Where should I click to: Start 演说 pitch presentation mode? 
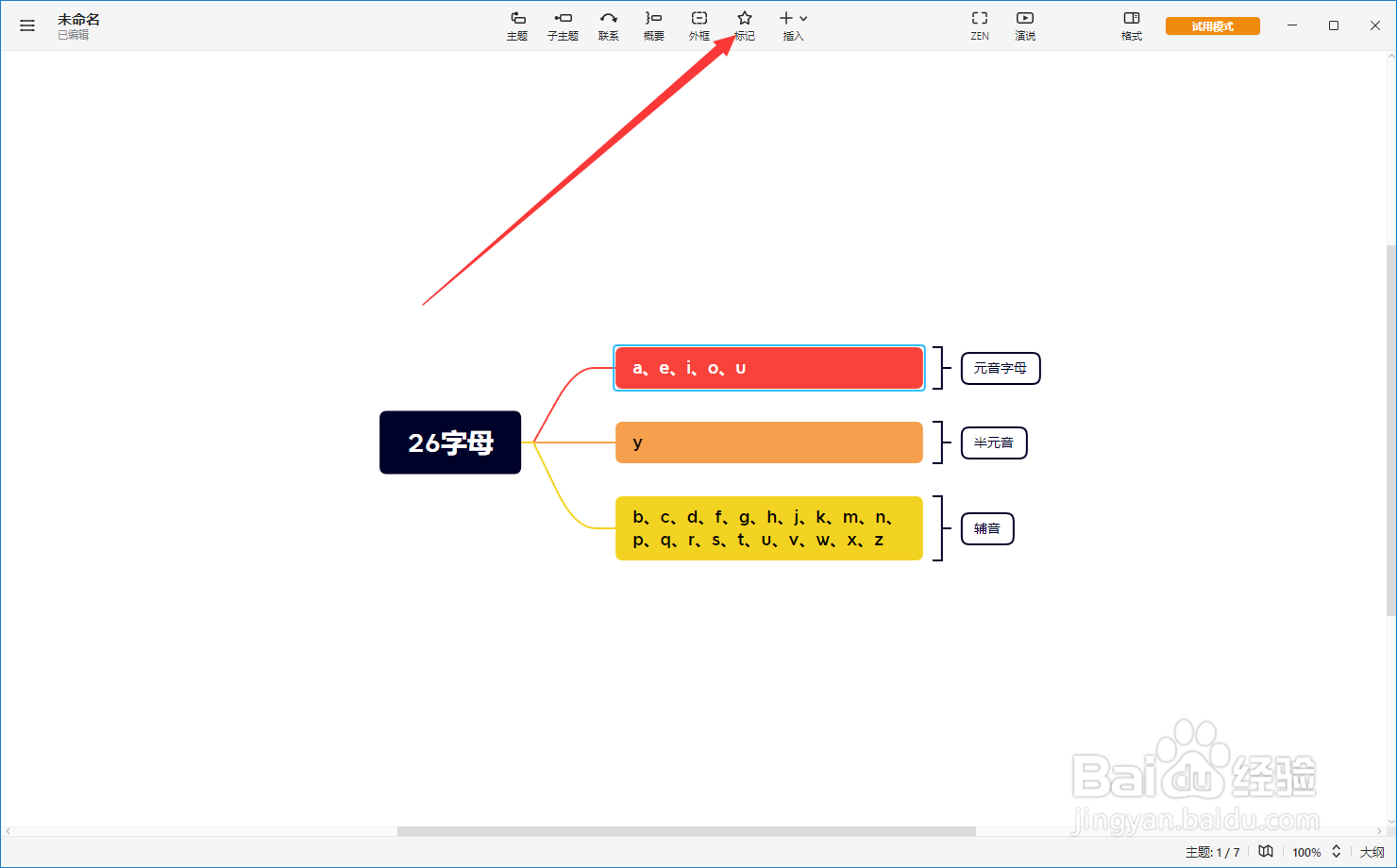click(1025, 26)
